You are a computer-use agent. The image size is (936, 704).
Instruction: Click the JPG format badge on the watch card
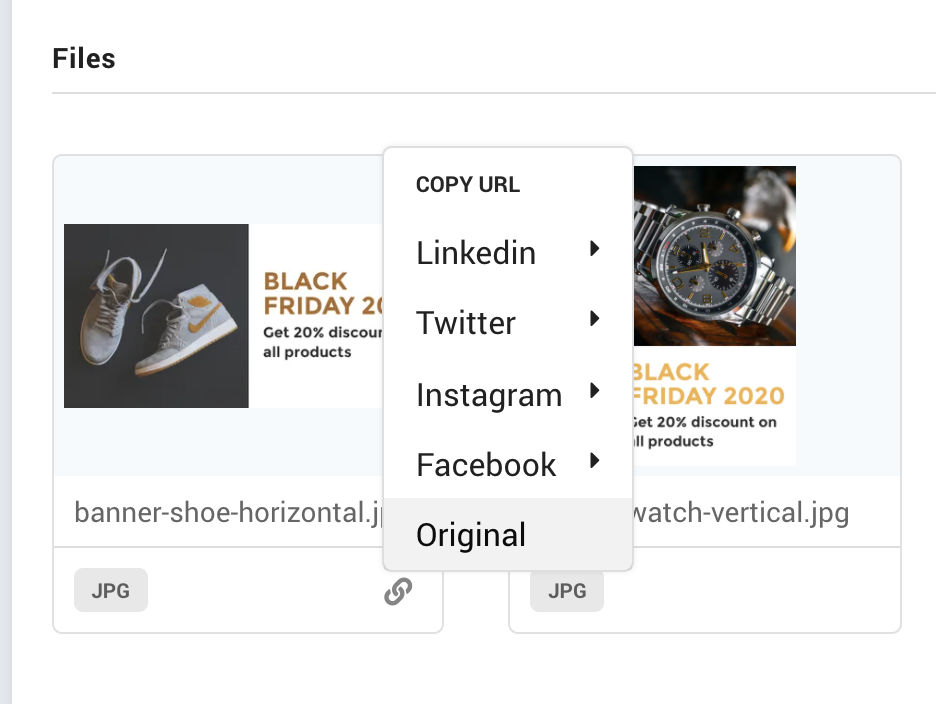[566, 590]
